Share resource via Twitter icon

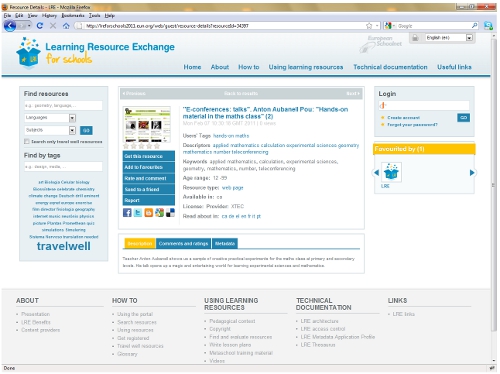point(138,213)
